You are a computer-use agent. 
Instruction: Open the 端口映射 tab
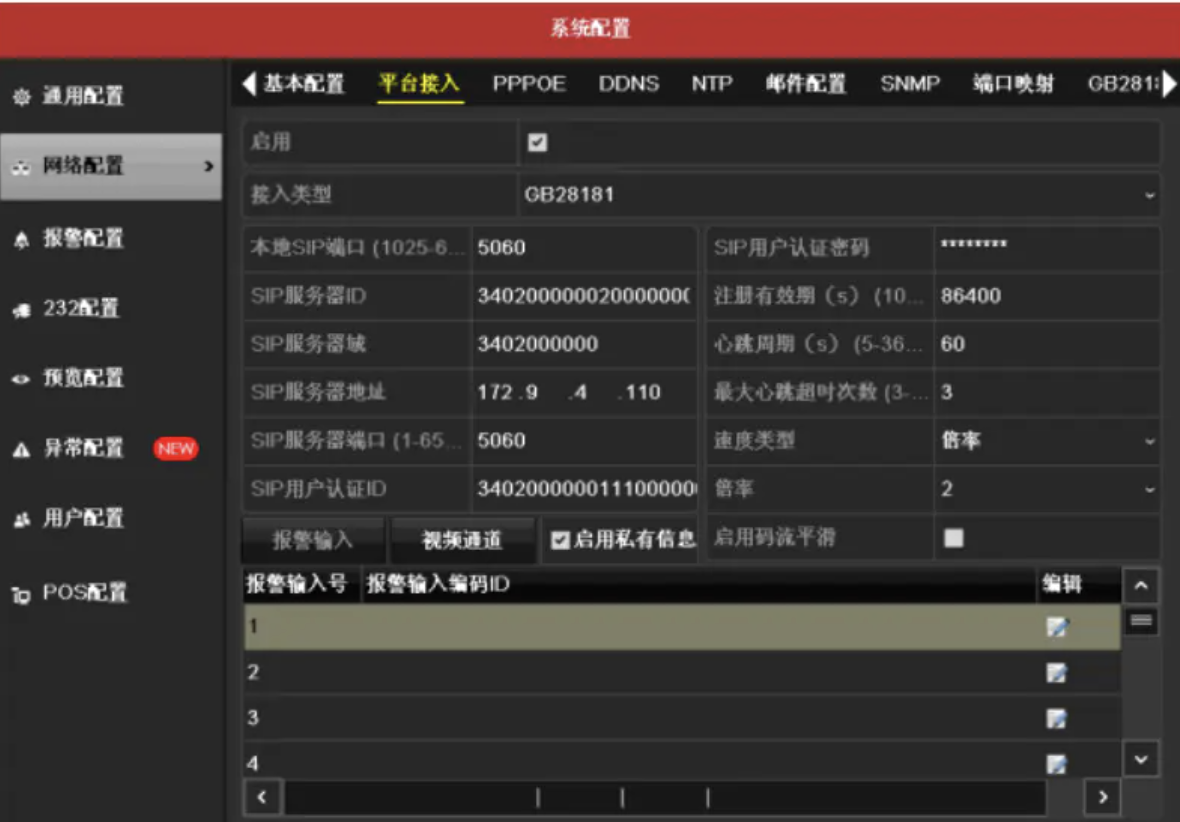pyautogui.click(x=1013, y=84)
